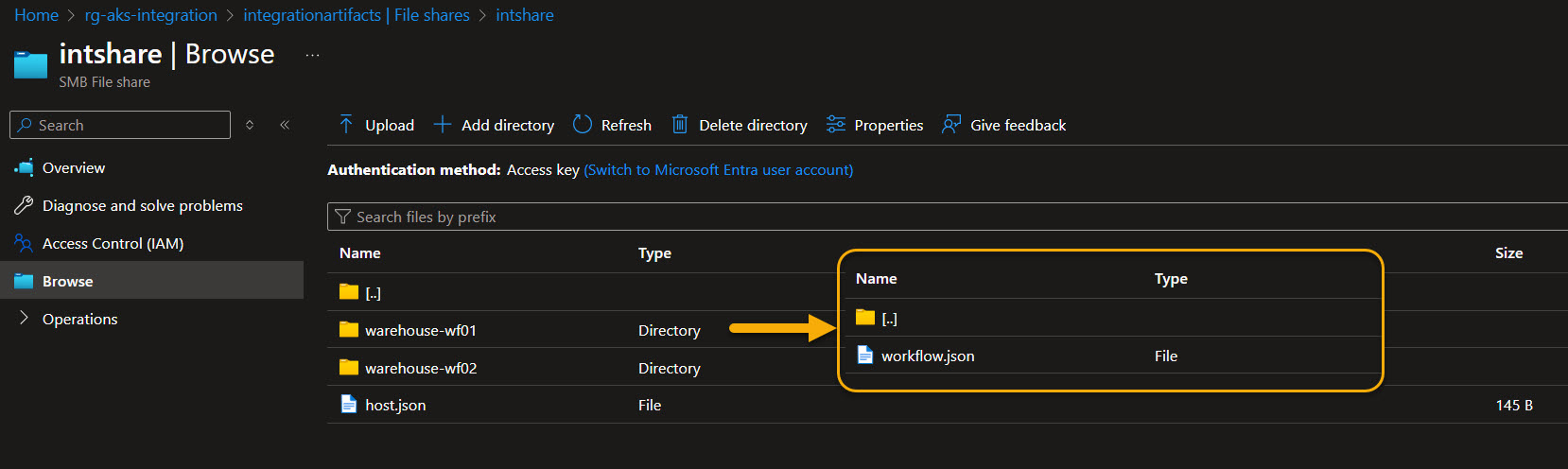1568x469 pixels.
Task: Open the Overview menu item
Action: [74, 168]
